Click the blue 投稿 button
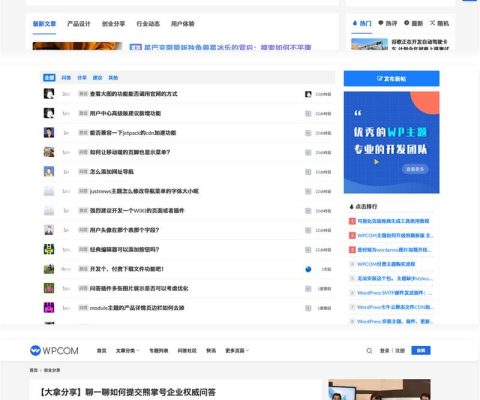The width and height of the screenshot is (480, 400). point(421,351)
